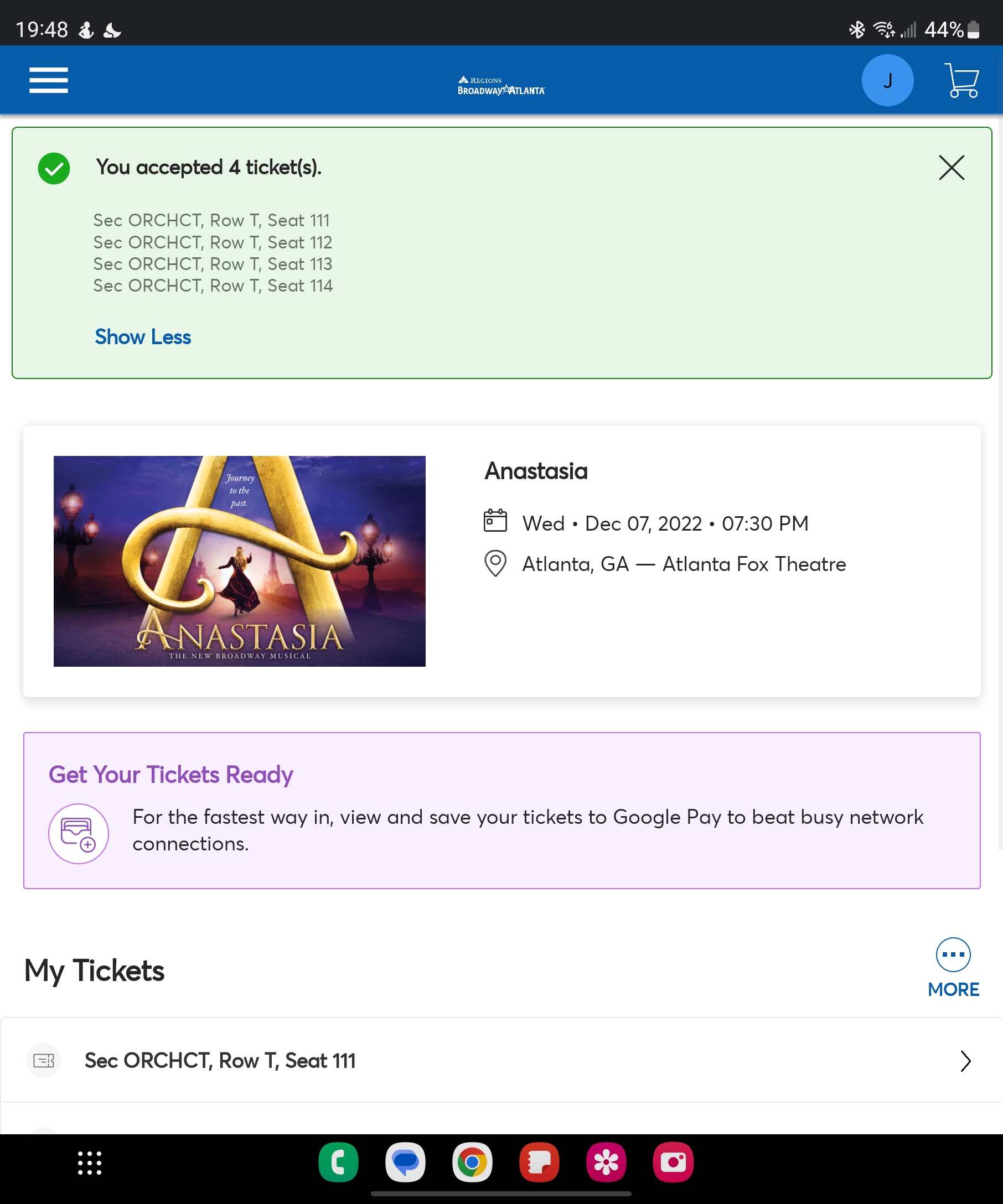The height and width of the screenshot is (1204, 1003).
Task: Collapse the list with Show Less
Action: coord(143,336)
